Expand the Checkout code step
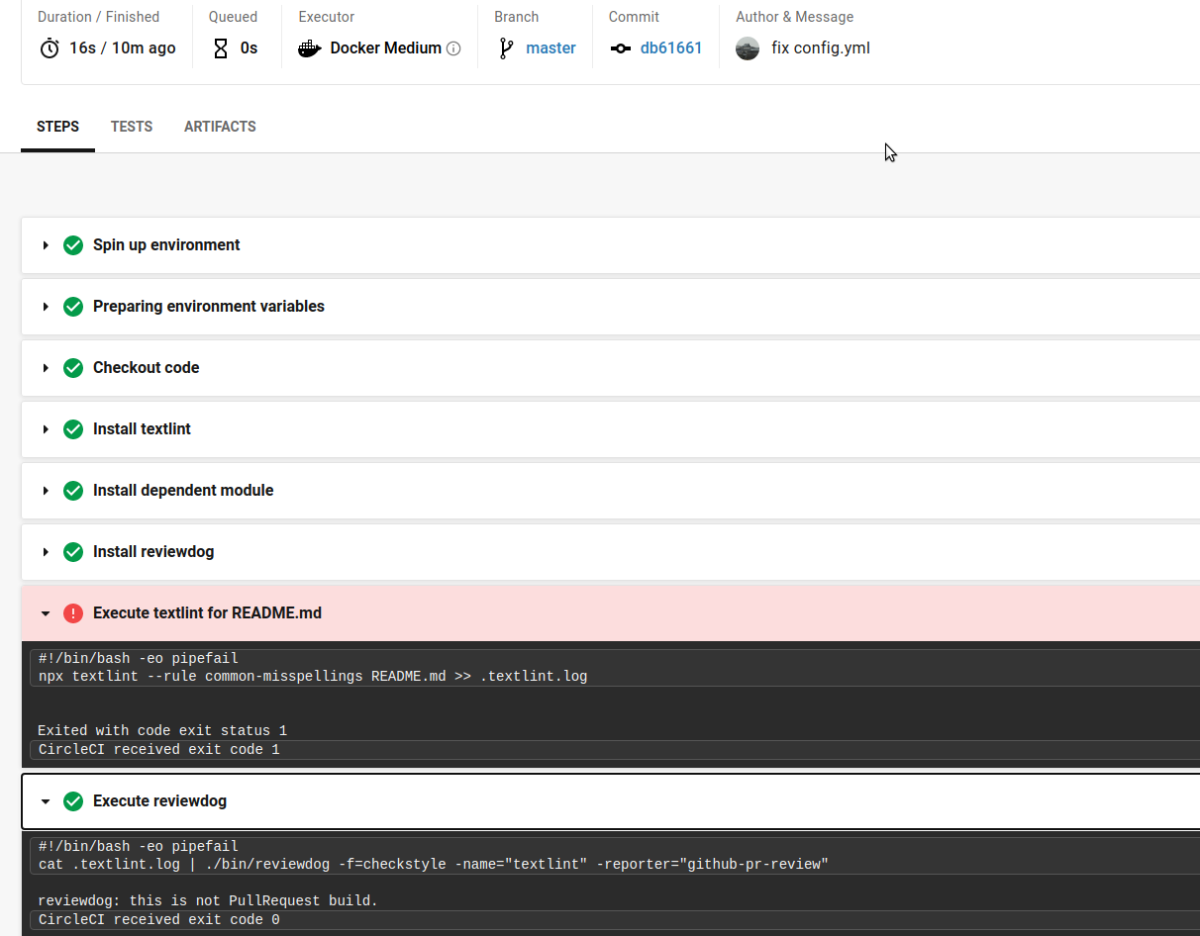The height and width of the screenshot is (936, 1200). point(45,368)
